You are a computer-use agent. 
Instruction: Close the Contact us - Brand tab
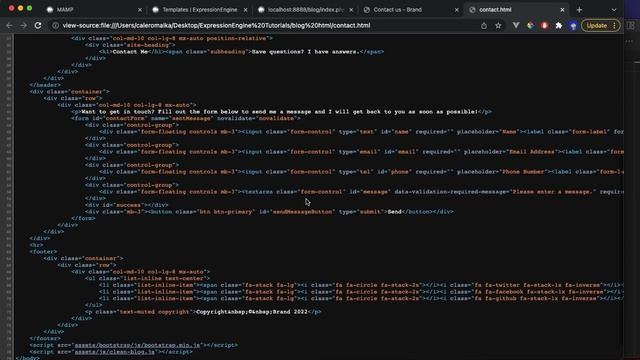pyautogui.click(x=457, y=10)
